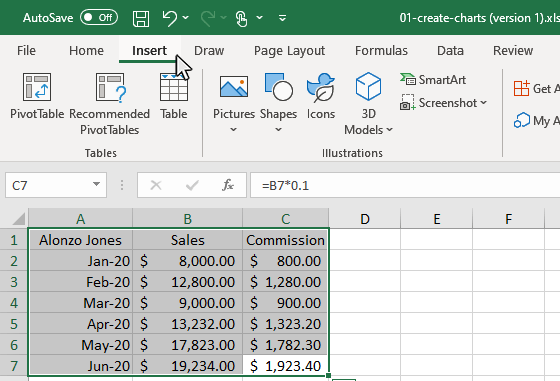Click the Insert Function fx icon
This screenshot has width=560, height=381.
[x=228, y=185]
